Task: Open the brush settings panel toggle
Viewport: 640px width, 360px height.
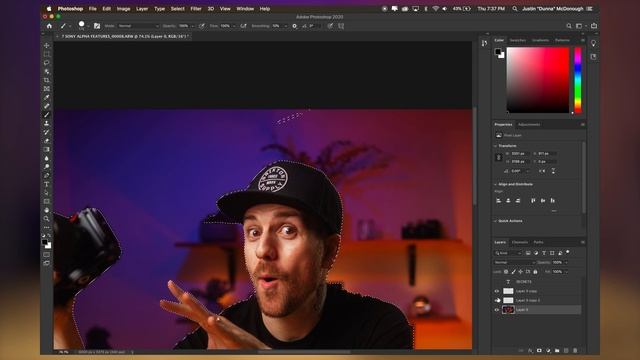Action: 97,26
